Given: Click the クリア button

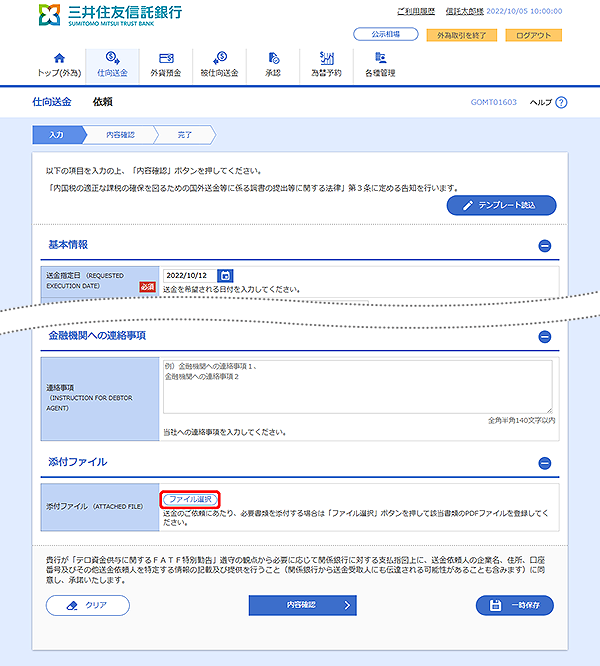Looking at the screenshot, I should (88, 605).
